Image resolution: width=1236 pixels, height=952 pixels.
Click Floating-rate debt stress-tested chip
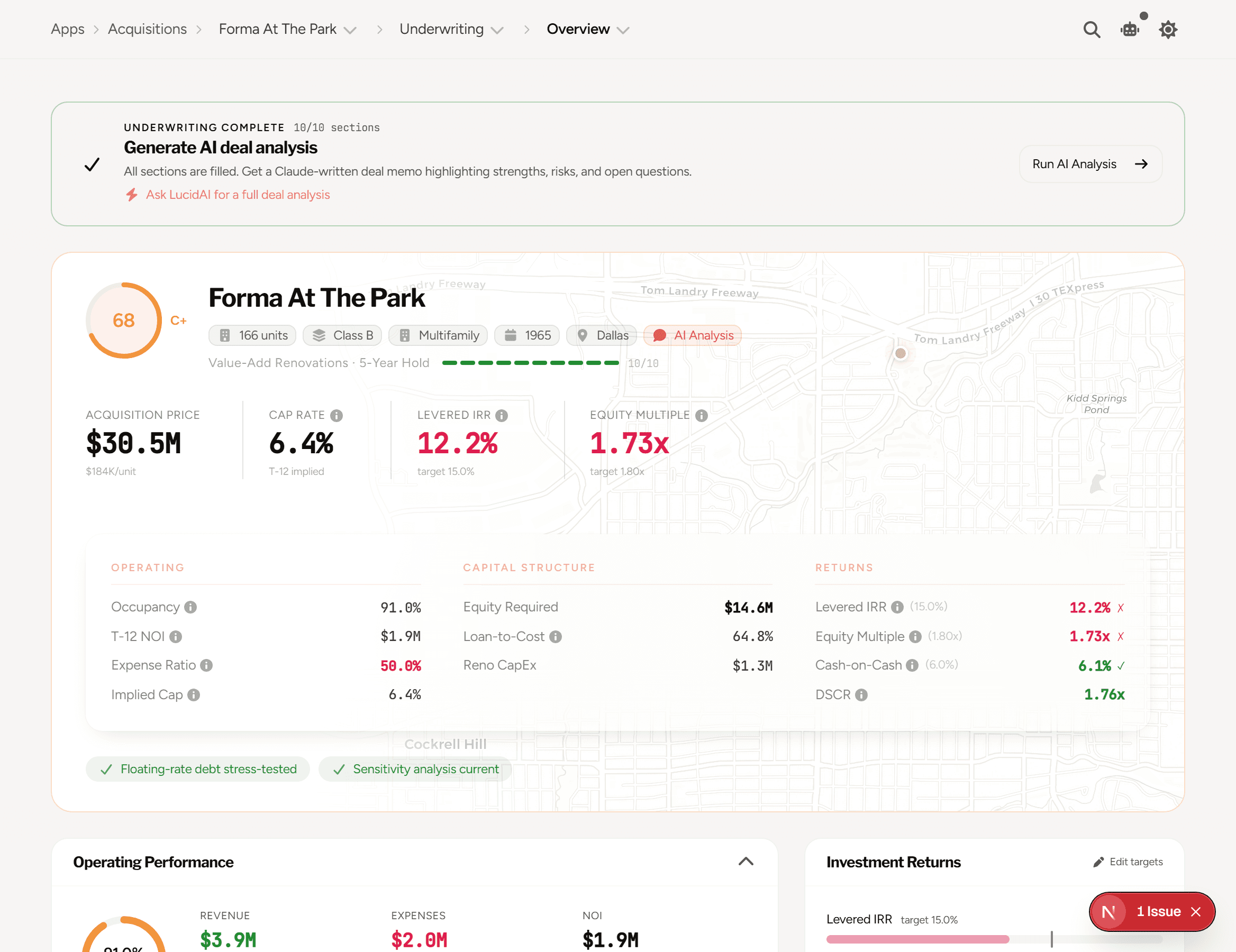tap(198, 770)
